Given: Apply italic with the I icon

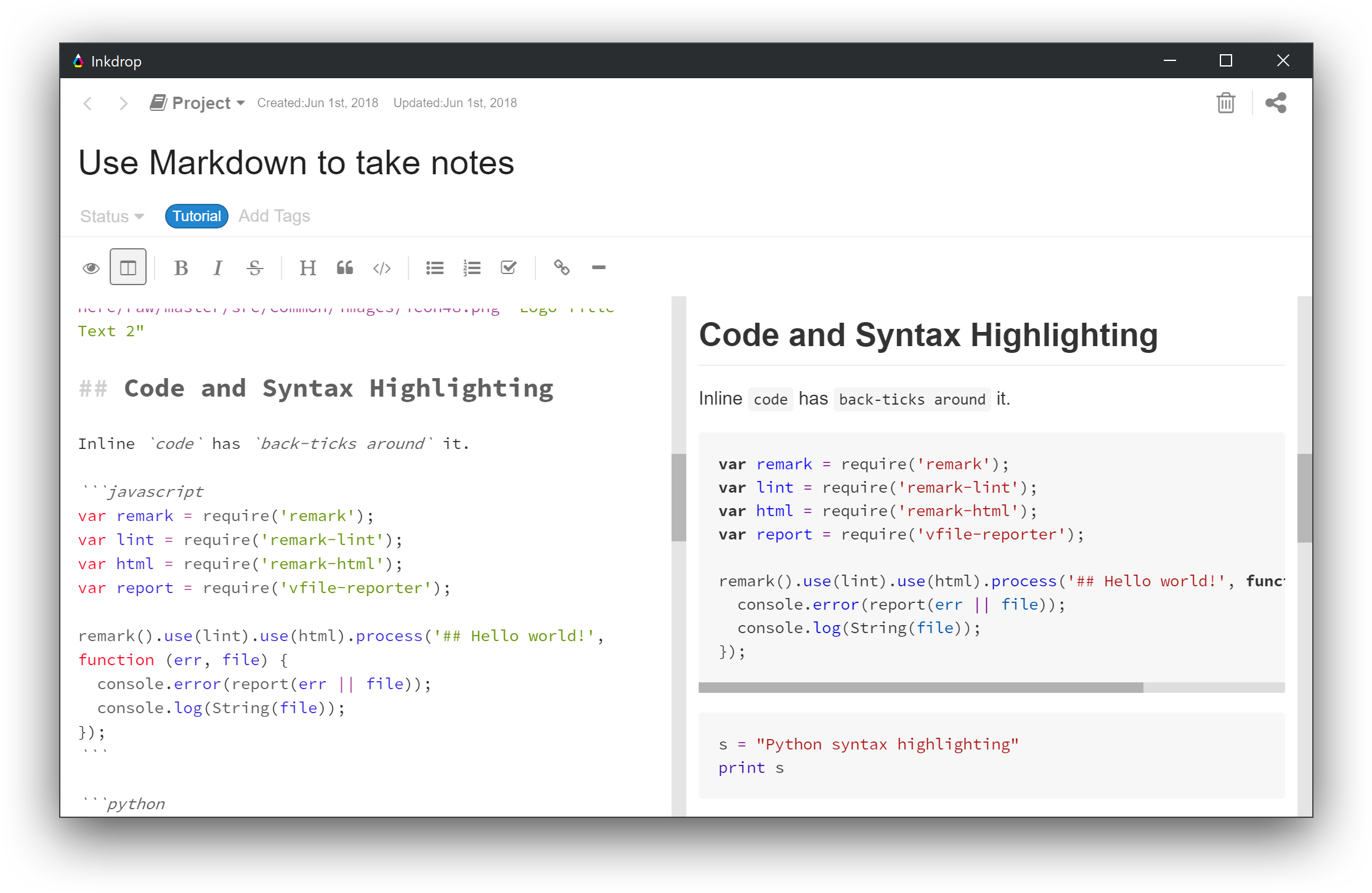Looking at the screenshot, I should (x=217, y=268).
